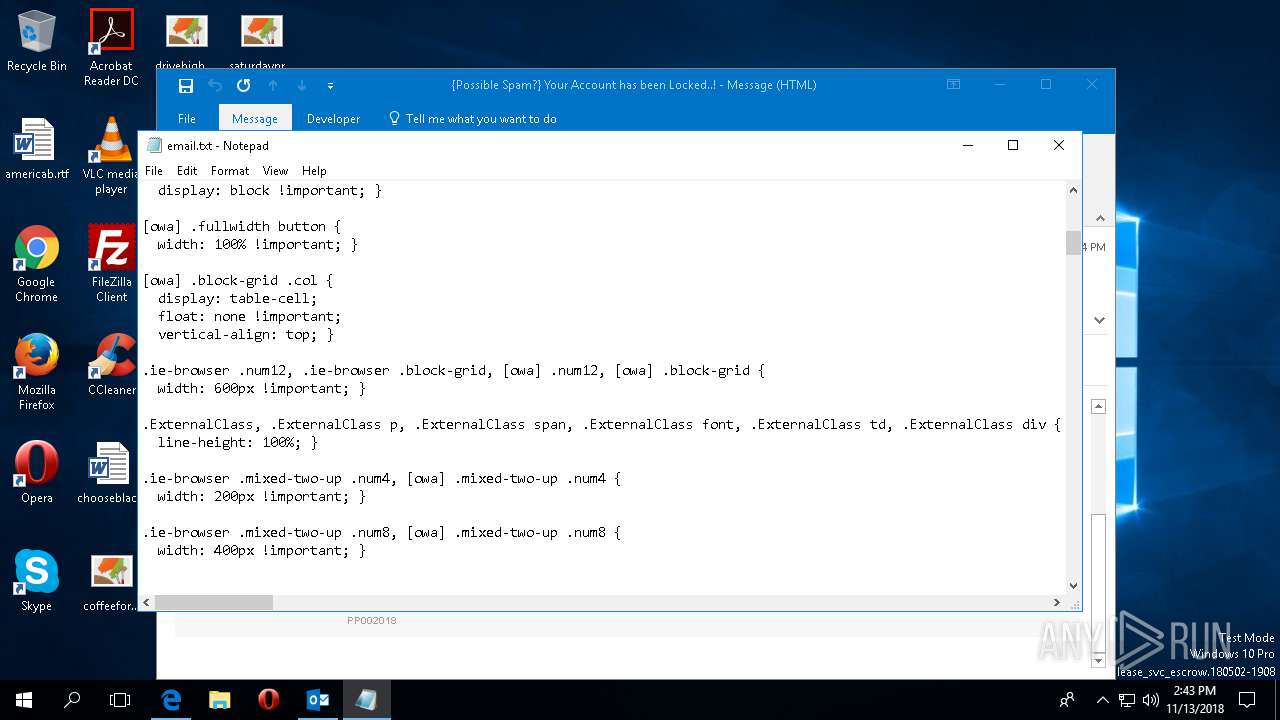The width and height of the screenshot is (1280, 720).
Task: Open Customize Quick Access Toolbar dropdown
Action: [330, 86]
